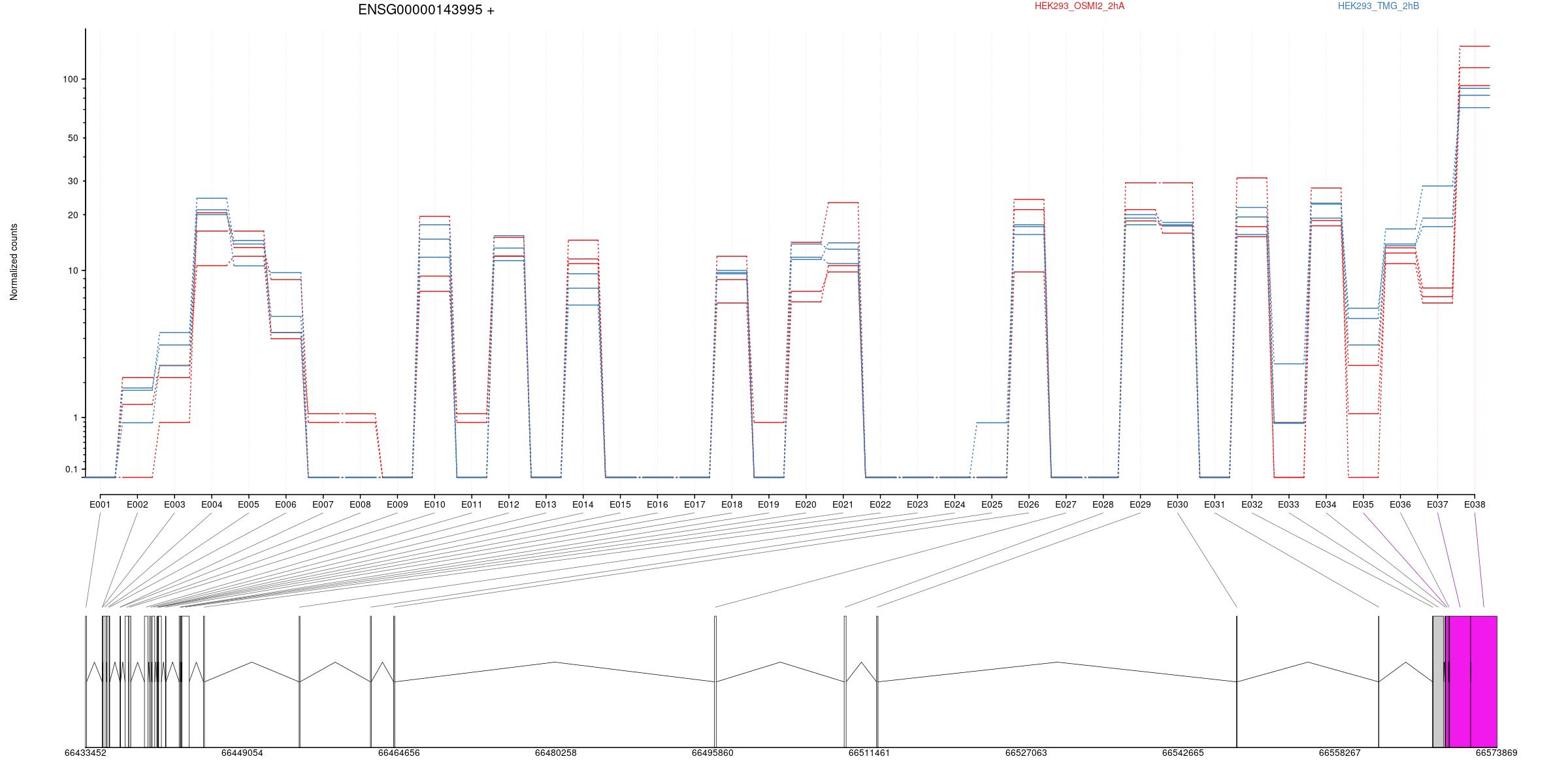
Task: Click exon label E013
Action: (546, 504)
